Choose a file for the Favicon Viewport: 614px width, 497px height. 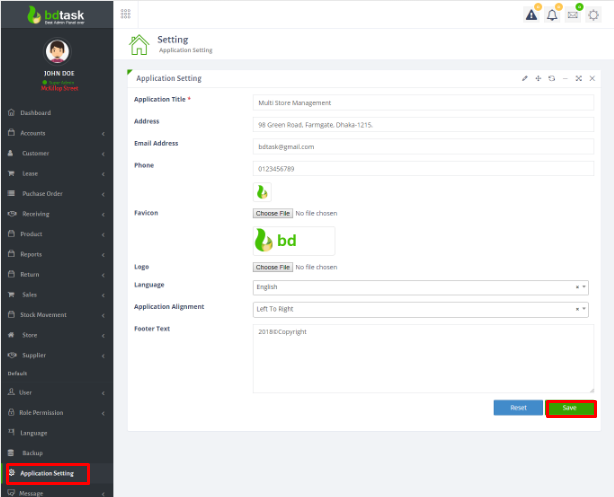coord(272,213)
